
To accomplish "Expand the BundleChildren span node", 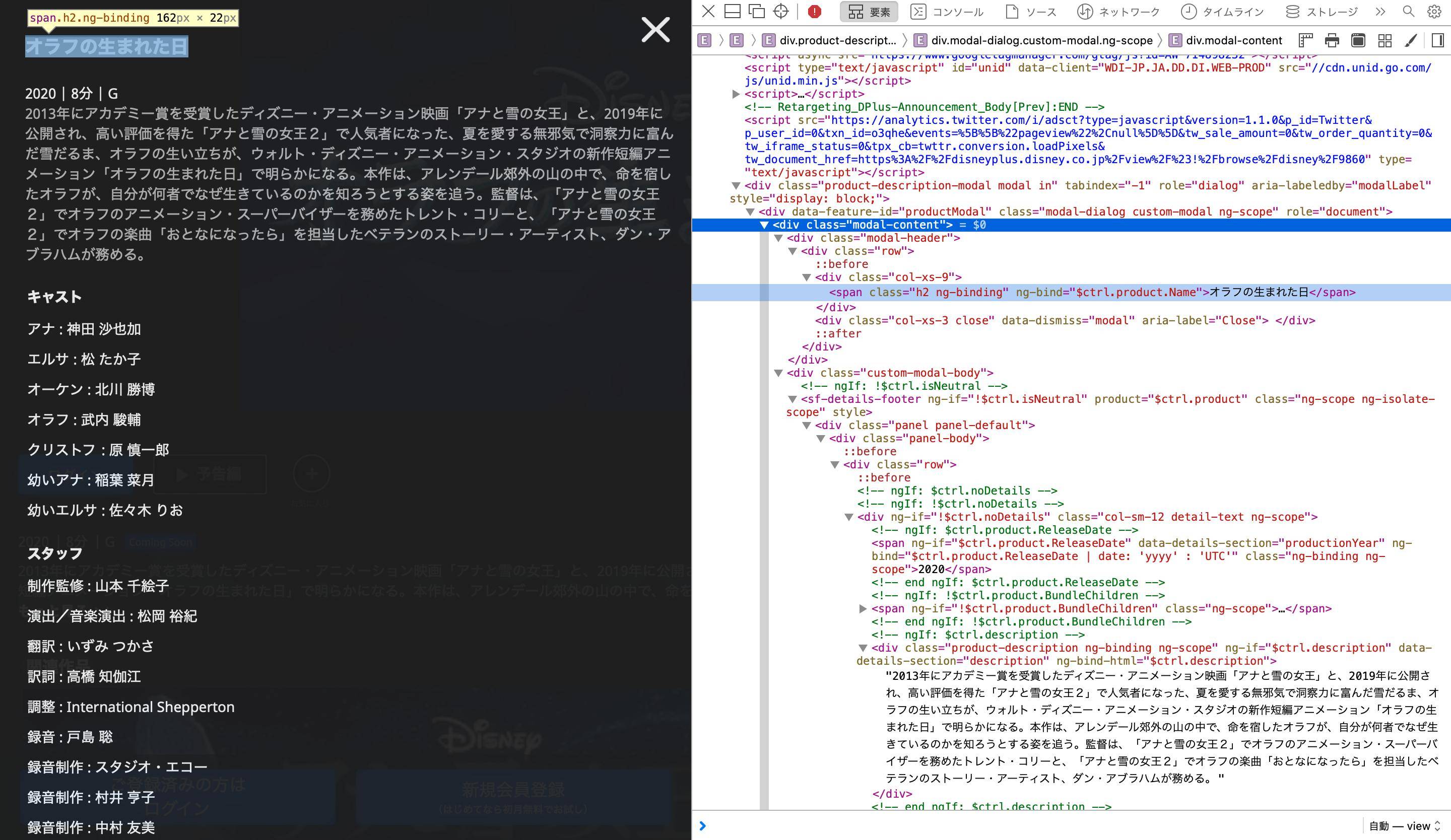I will click(863, 609).
